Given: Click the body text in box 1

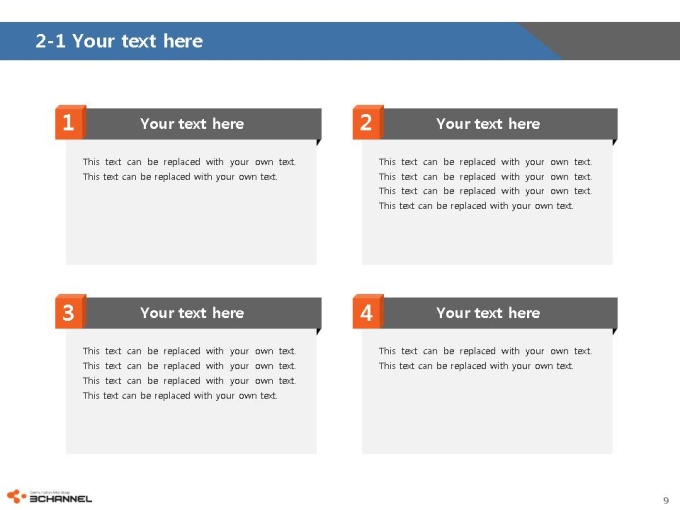Looking at the screenshot, I should [x=189, y=169].
